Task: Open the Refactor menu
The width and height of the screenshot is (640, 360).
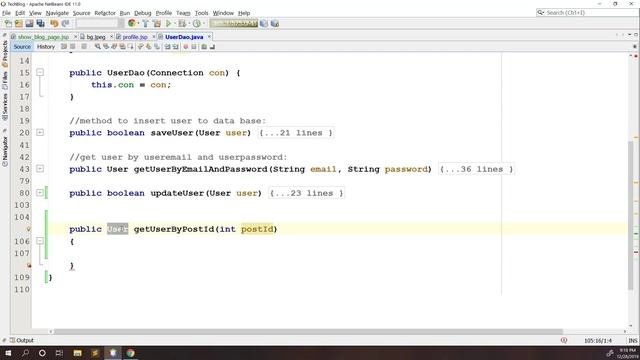Action: [105, 13]
